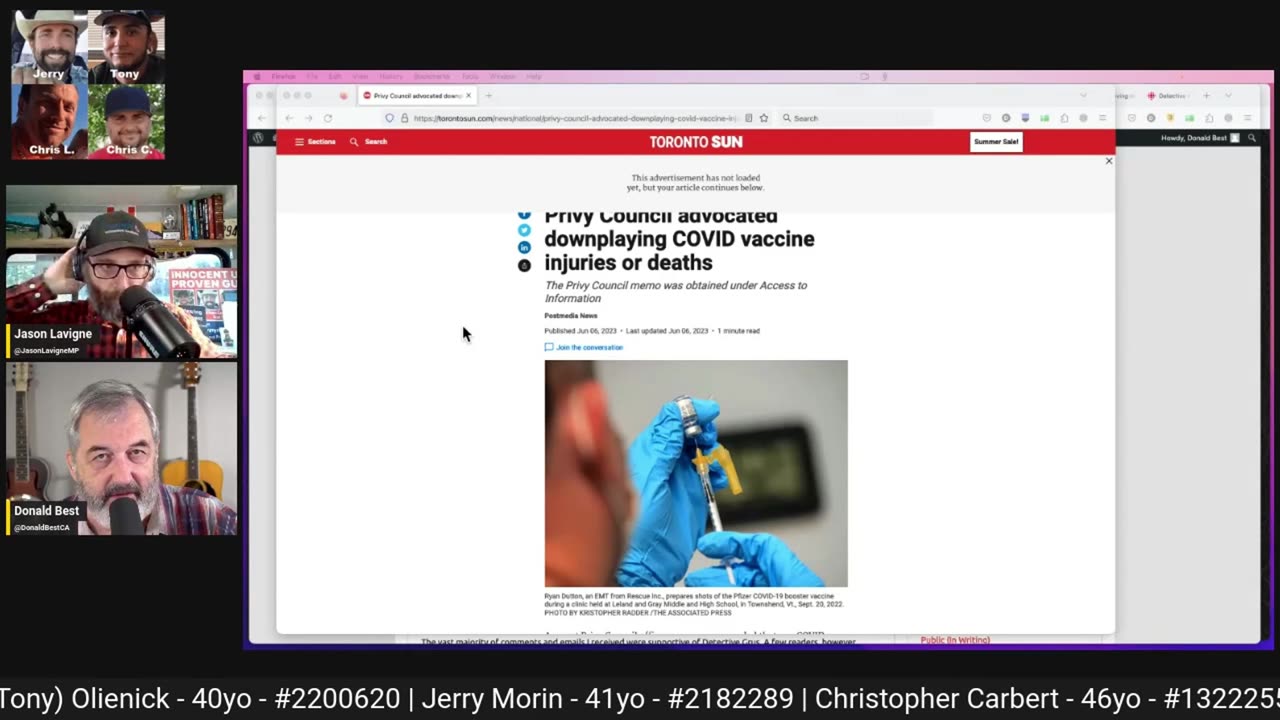Screen dimensions: 1280x720
Task: Select Jerry's video thumbnail
Action: point(49,47)
